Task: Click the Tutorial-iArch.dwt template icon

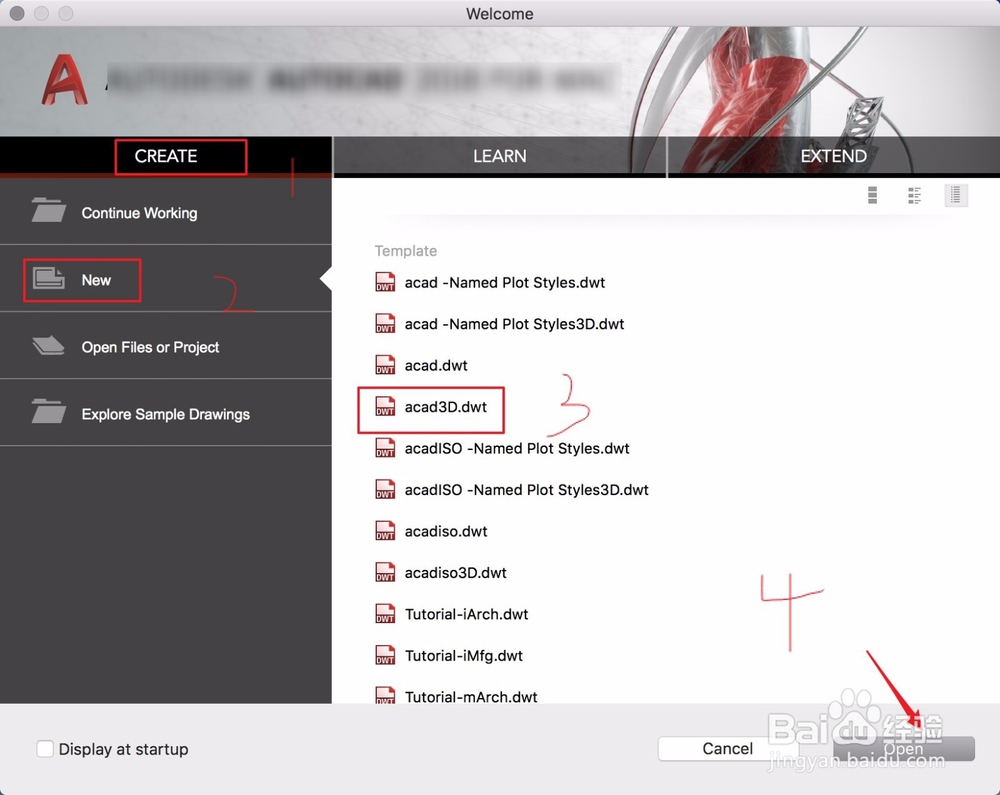Action: pos(385,614)
